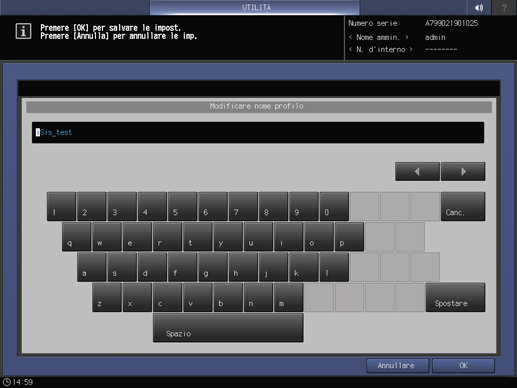
Task: Tap the letter a key
Action: coord(92,267)
